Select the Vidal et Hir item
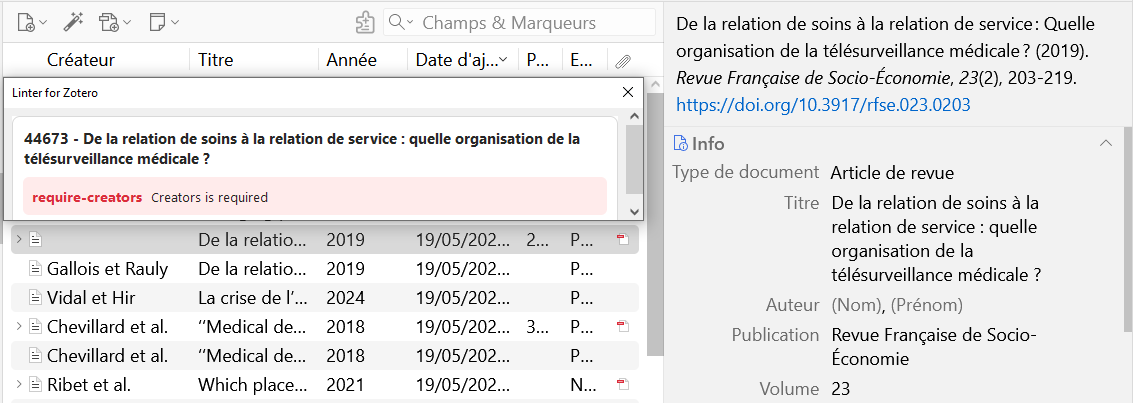The height and width of the screenshot is (403, 1133). click(325, 298)
